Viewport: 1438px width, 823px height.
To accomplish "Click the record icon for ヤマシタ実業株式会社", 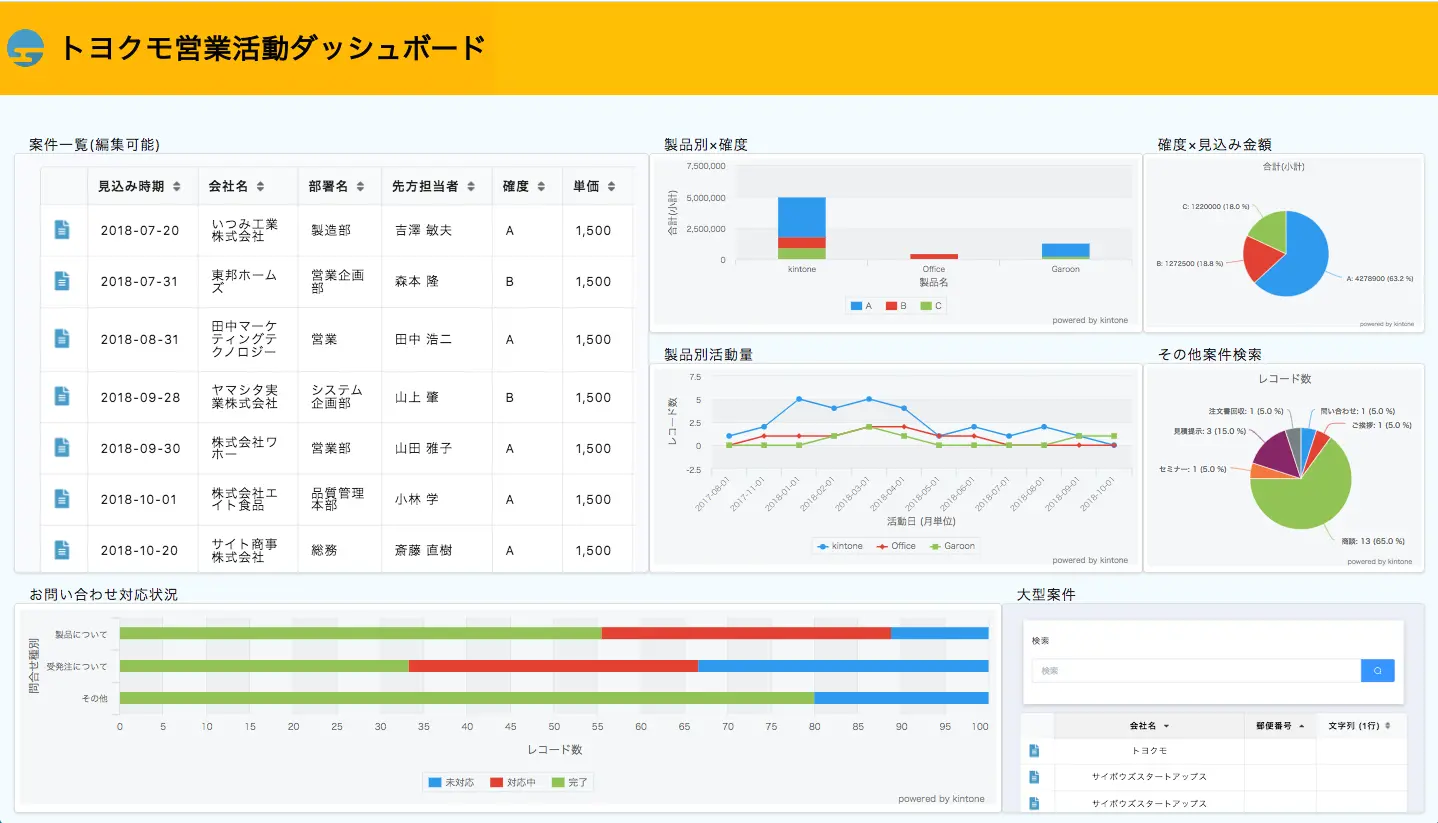I will 63,397.
